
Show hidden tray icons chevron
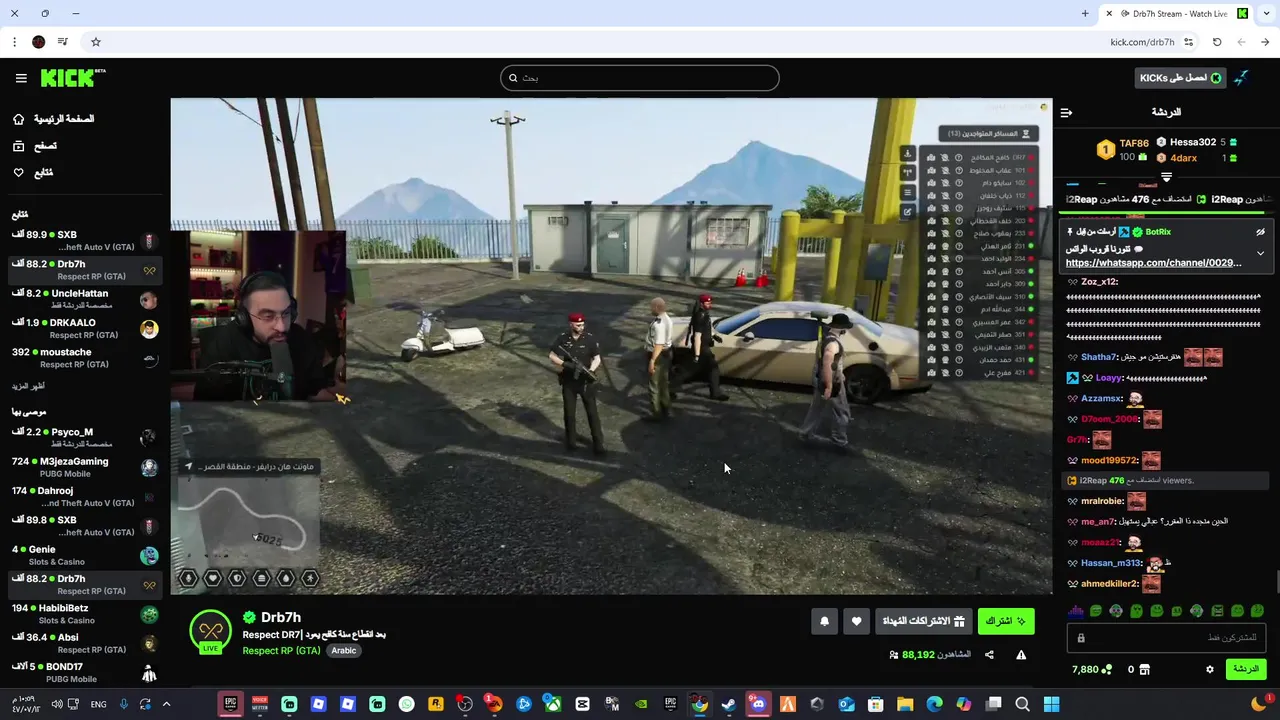pyautogui.click(x=166, y=704)
